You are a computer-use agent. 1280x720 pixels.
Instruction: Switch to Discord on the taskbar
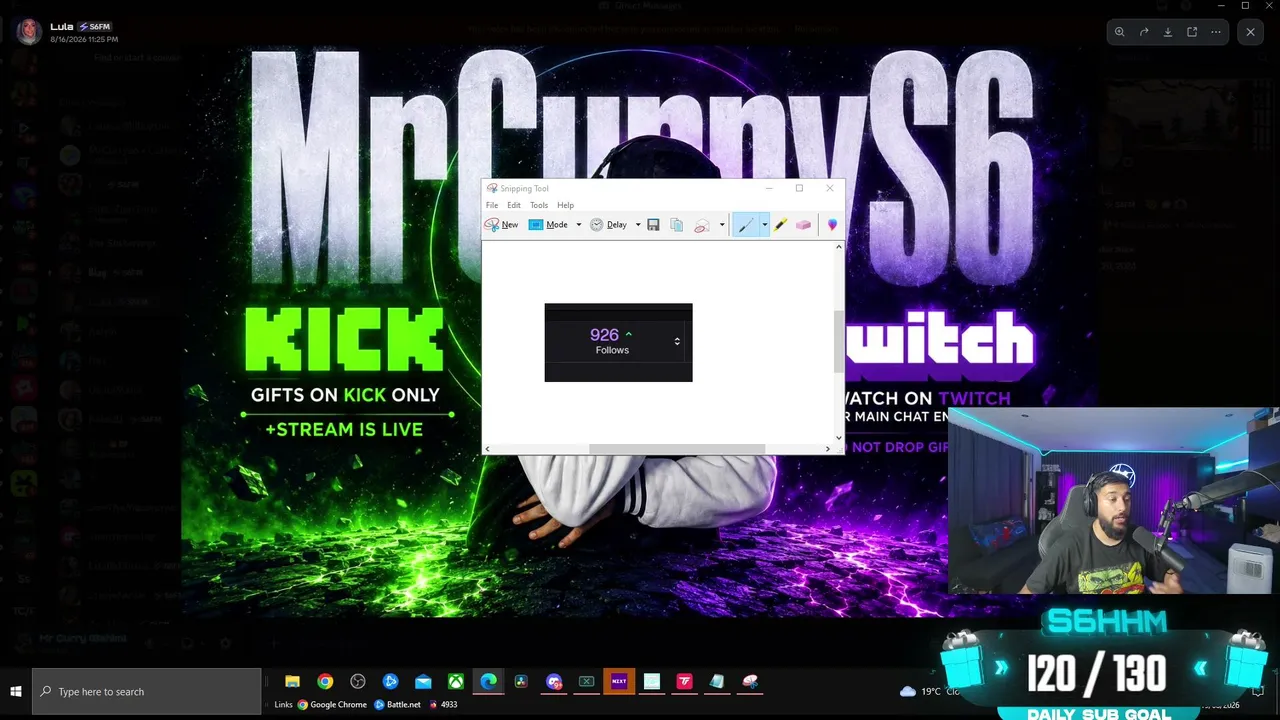554,682
